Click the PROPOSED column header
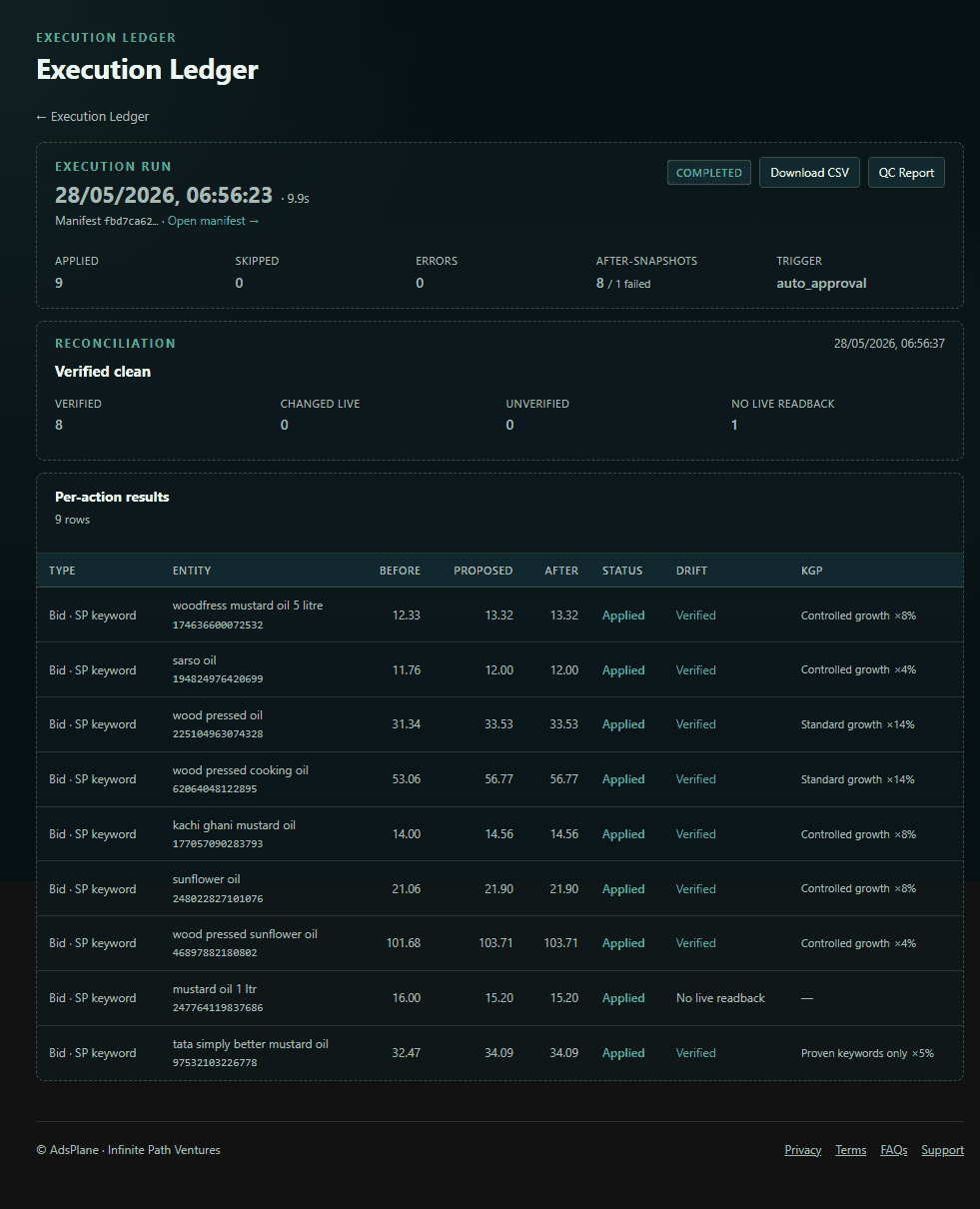The width and height of the screenshot is (980, 1209). pos(484,571)
